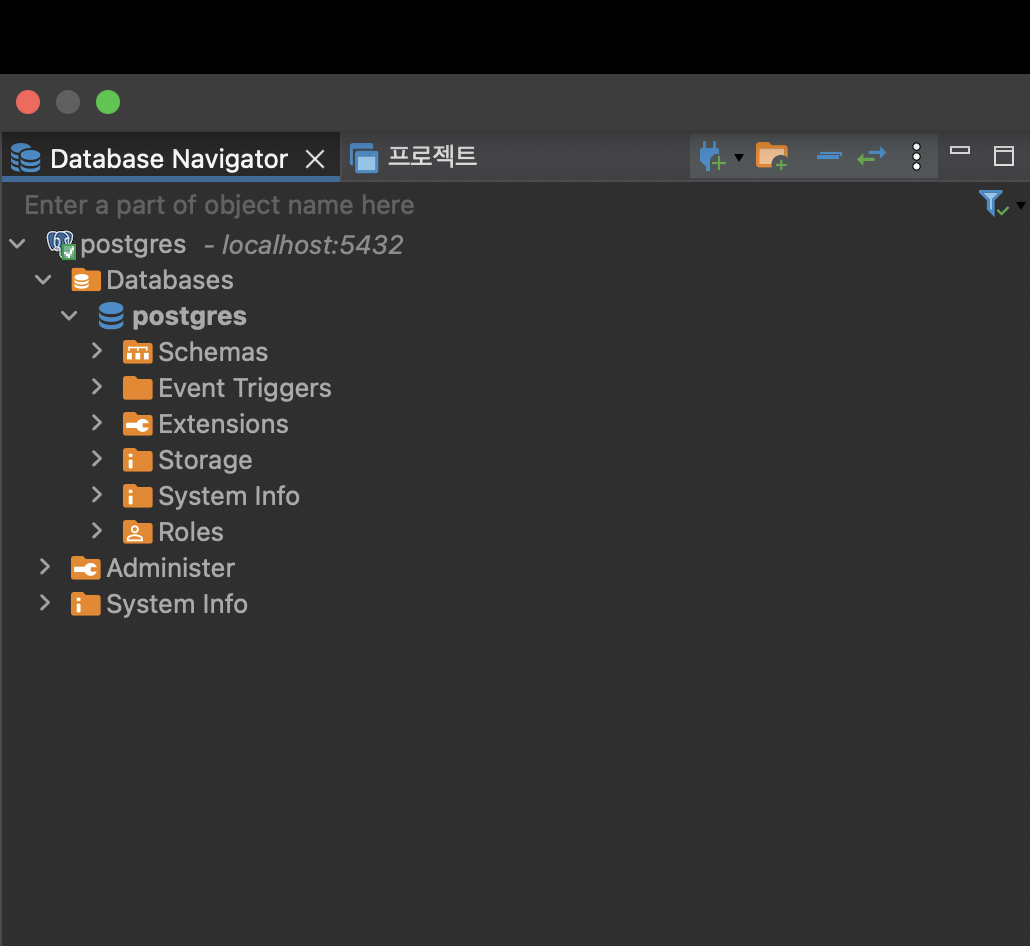The height and width of the screenshot is (946, 1030).
Task: Switch to the Database Navigator tab
Action: (170, 158)
